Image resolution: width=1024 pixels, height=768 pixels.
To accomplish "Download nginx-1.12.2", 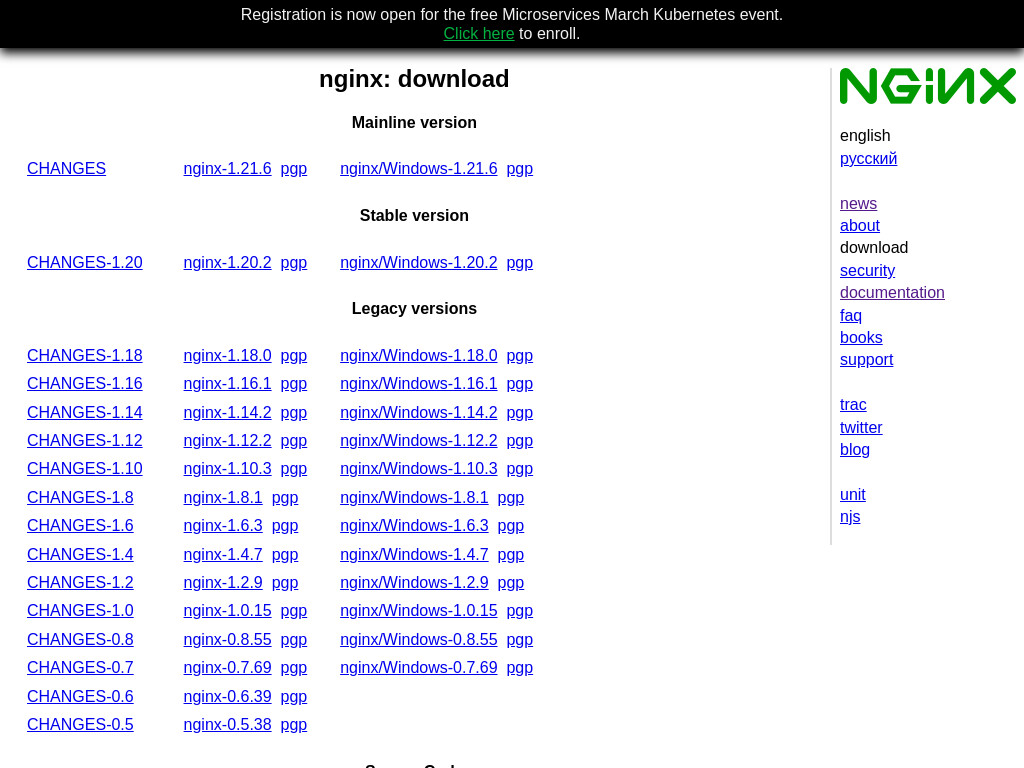I will pyautogui.click(x=227, y=440).
